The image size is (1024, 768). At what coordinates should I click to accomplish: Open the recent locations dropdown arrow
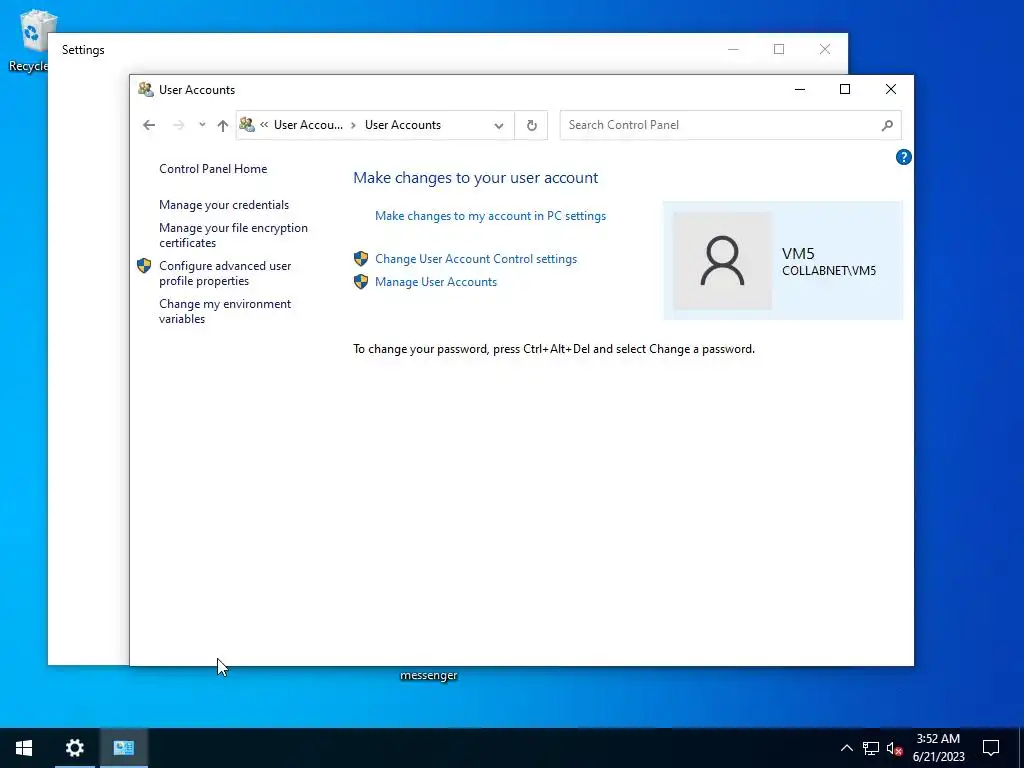[202, 125]
